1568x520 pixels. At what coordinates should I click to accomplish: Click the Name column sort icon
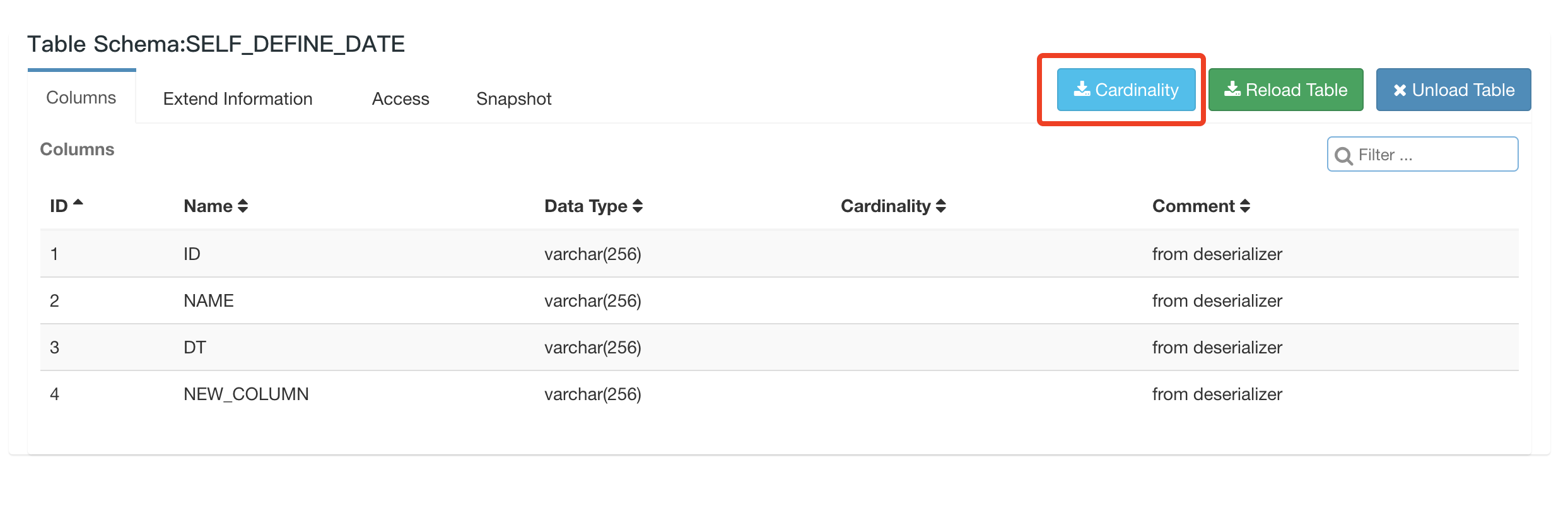pos(243,206)
